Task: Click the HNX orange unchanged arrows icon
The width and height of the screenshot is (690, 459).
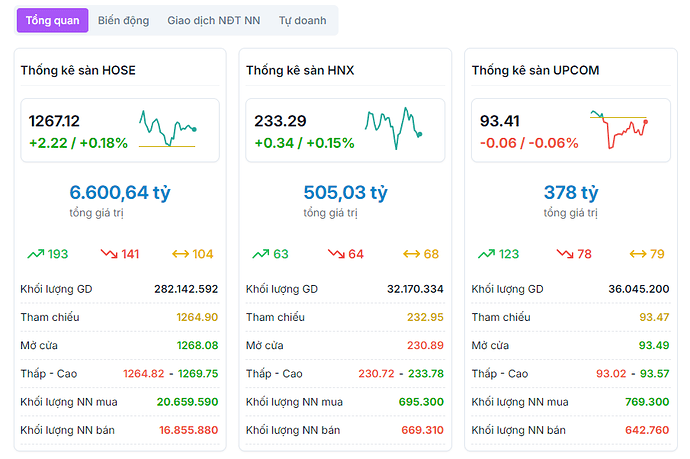Action: pos(410,254)
